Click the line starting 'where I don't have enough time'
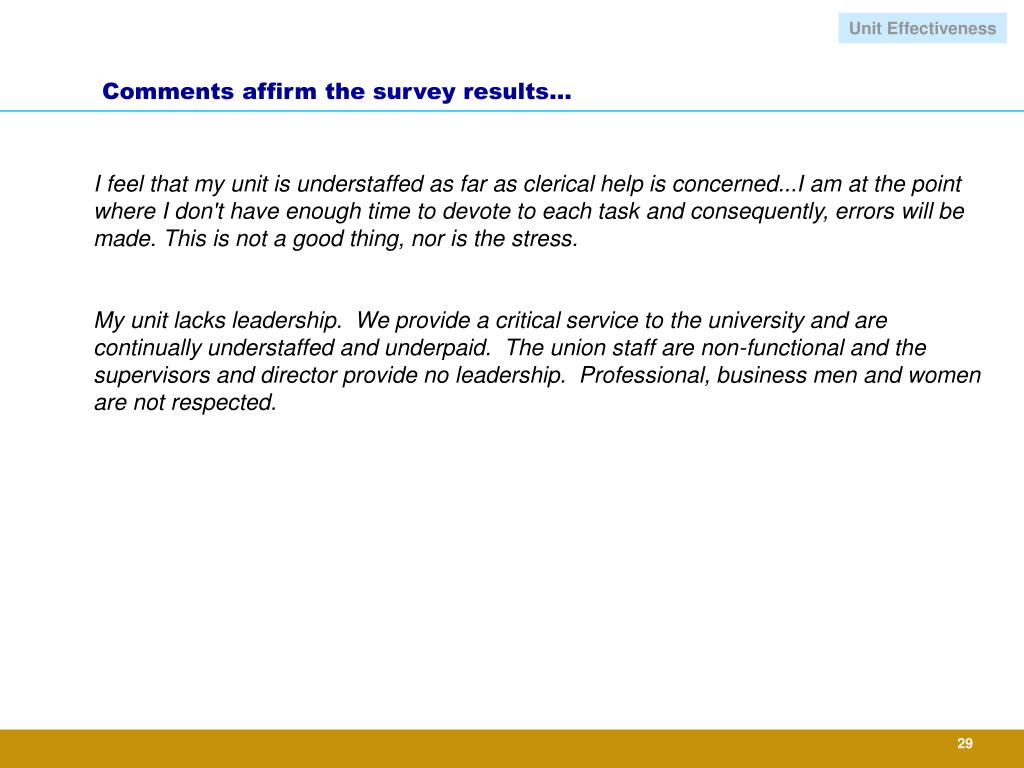This screenshot has height=768, width=1024. [529, 212]
